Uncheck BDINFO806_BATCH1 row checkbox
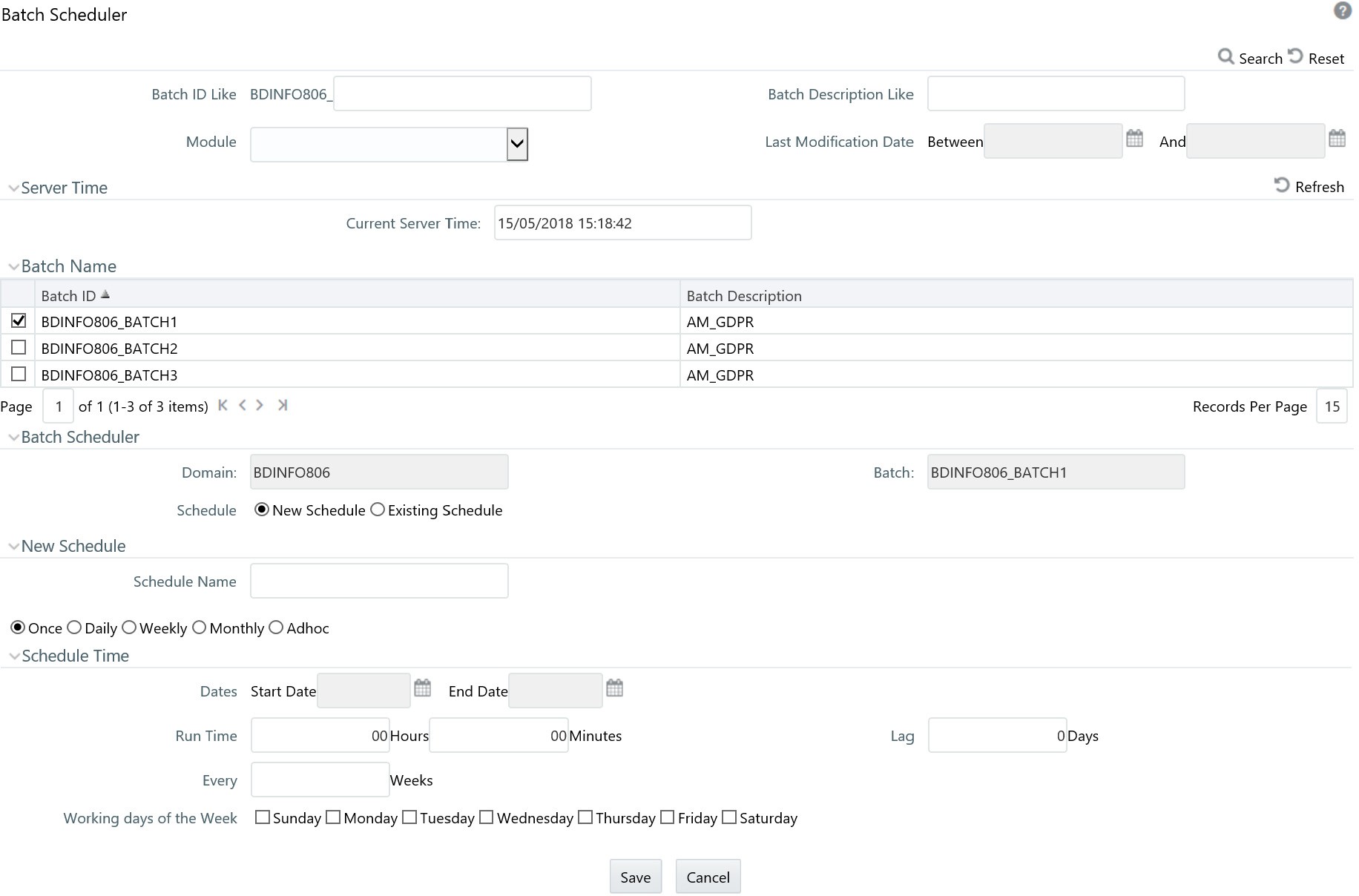The image size is (1359, 896). point(19,320)
